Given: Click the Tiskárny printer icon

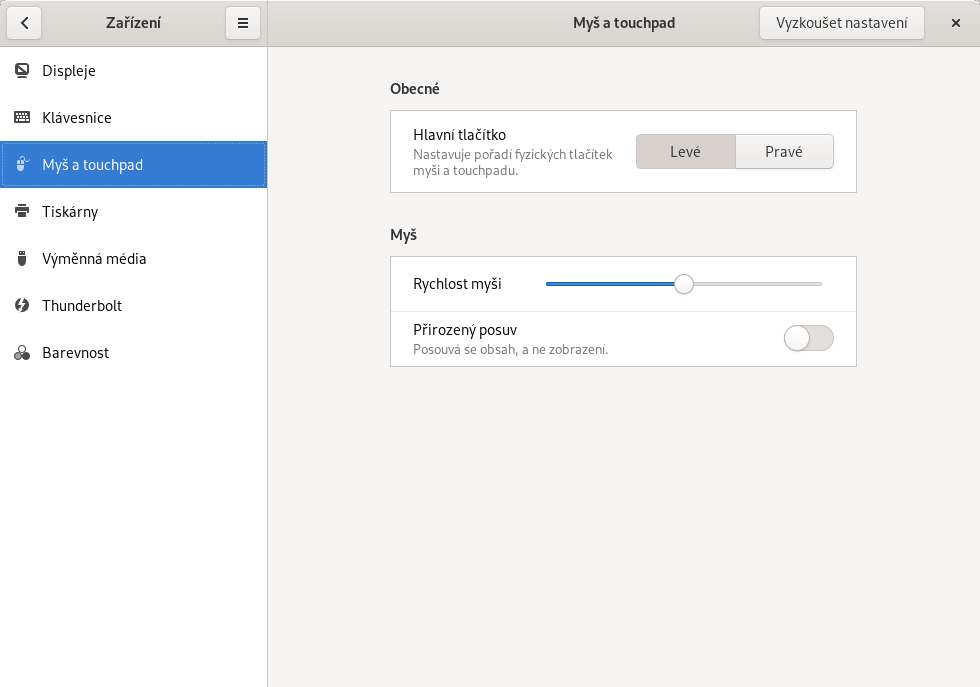Looking at the screenshot, I should pyautogui.click(x=22, y=212).
